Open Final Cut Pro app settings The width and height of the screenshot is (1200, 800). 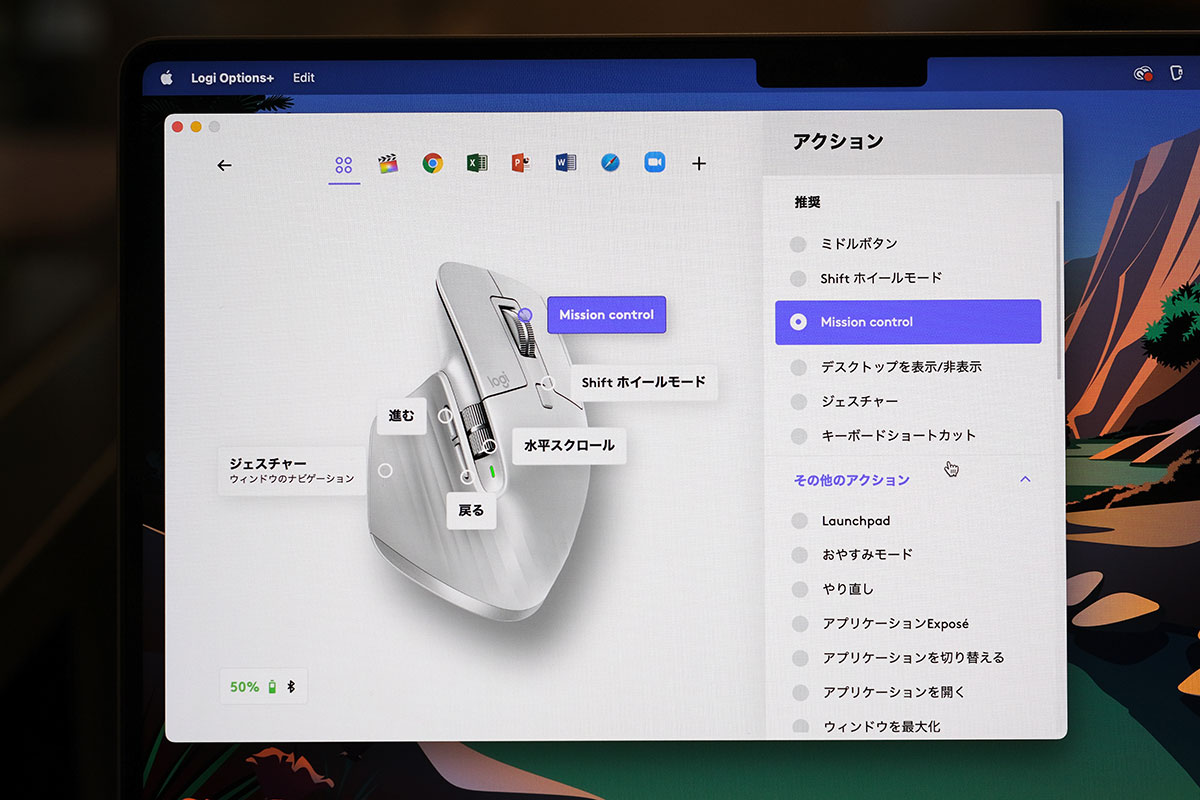point(388,164)
